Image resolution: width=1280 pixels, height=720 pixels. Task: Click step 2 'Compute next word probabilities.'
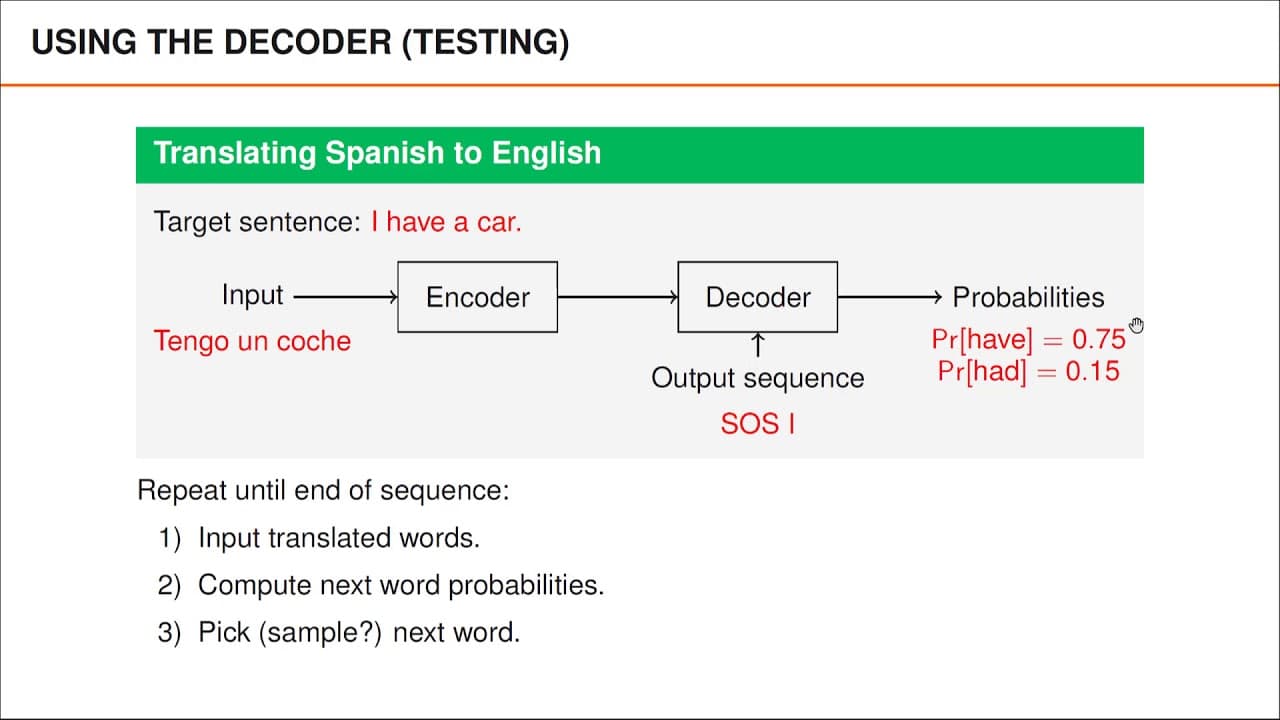(381, 585)
